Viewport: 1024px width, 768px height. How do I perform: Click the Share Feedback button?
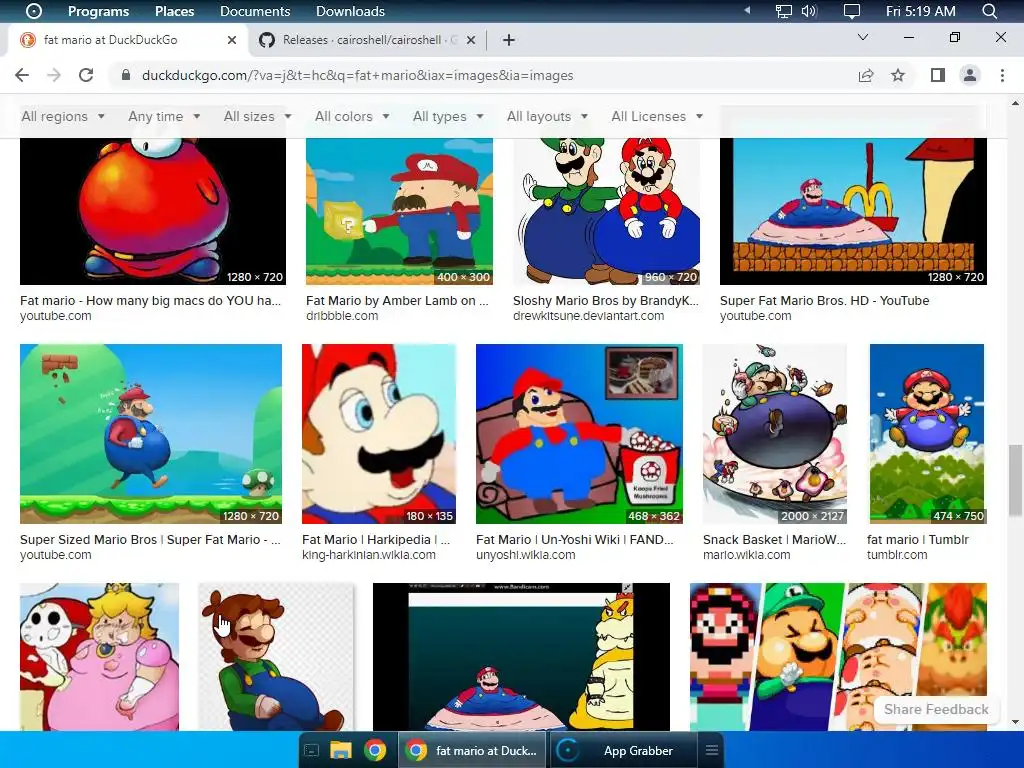[936, 709]
